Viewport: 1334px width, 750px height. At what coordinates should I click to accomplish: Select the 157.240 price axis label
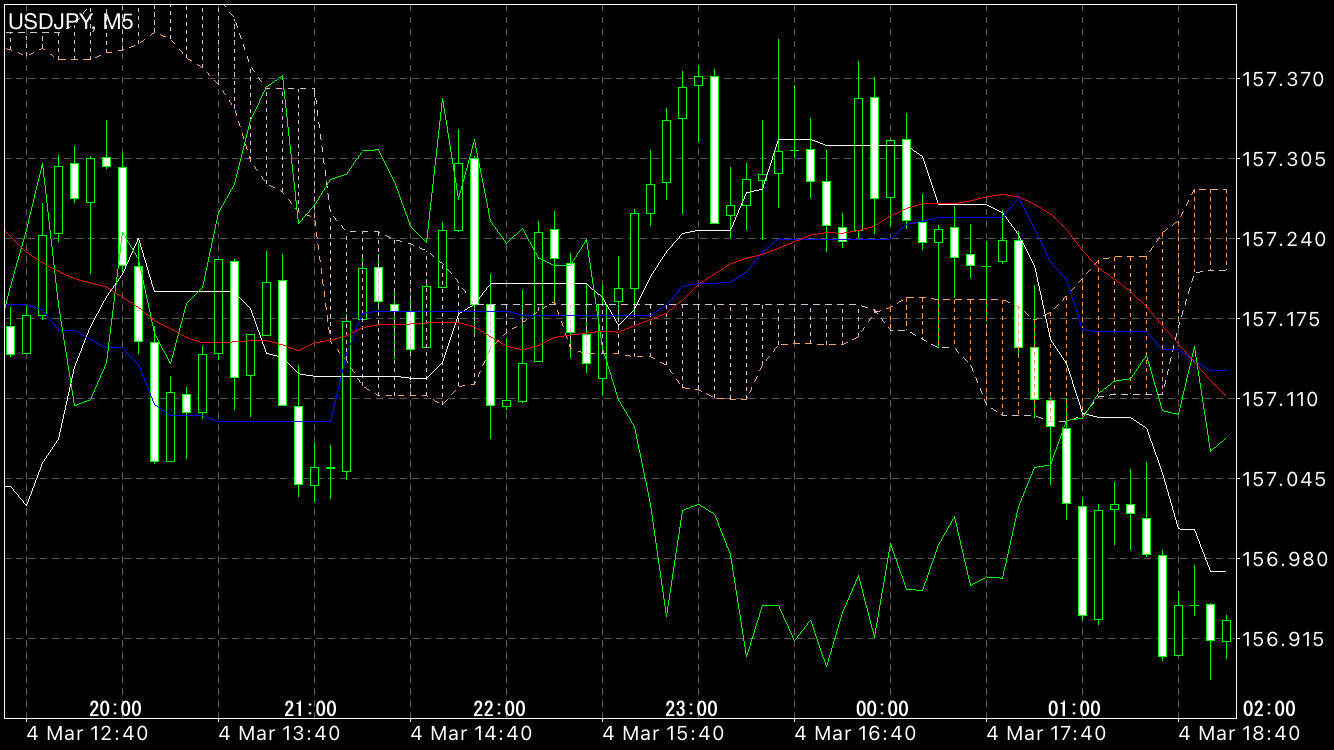click(1280, 239)
